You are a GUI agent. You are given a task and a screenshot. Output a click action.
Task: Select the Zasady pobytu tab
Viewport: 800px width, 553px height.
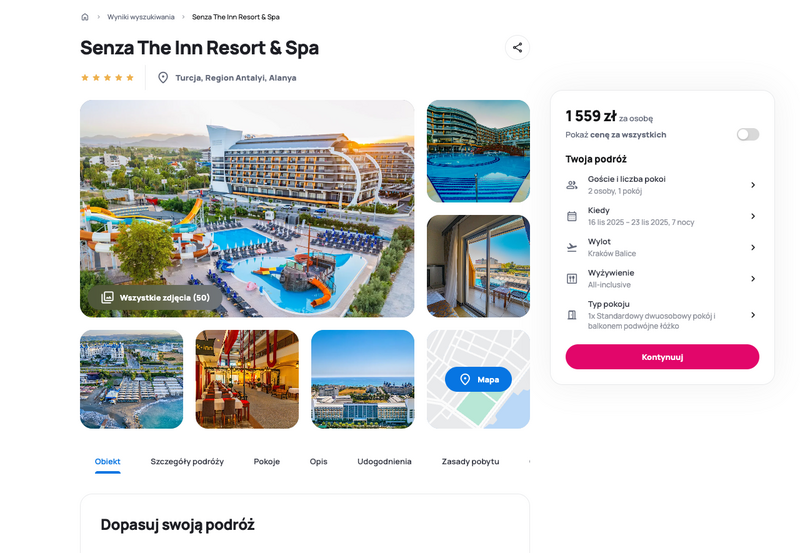pyautogui.click(x=470, y=461)
